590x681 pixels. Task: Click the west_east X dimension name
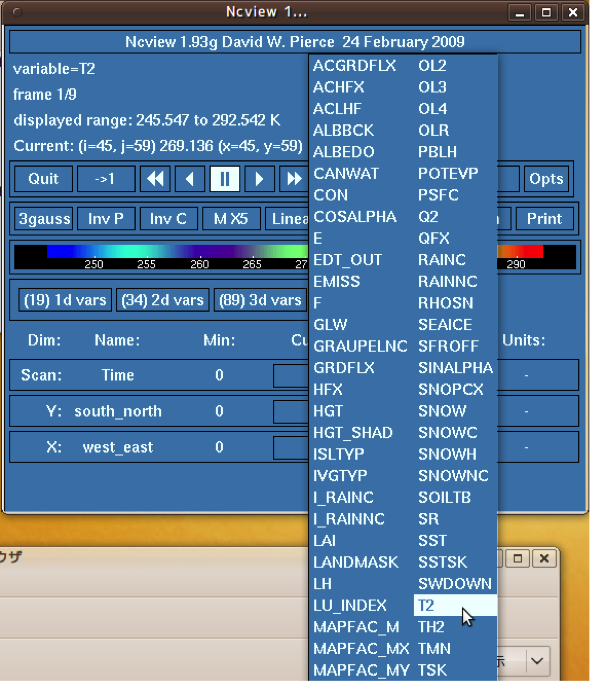pos(118,447)
